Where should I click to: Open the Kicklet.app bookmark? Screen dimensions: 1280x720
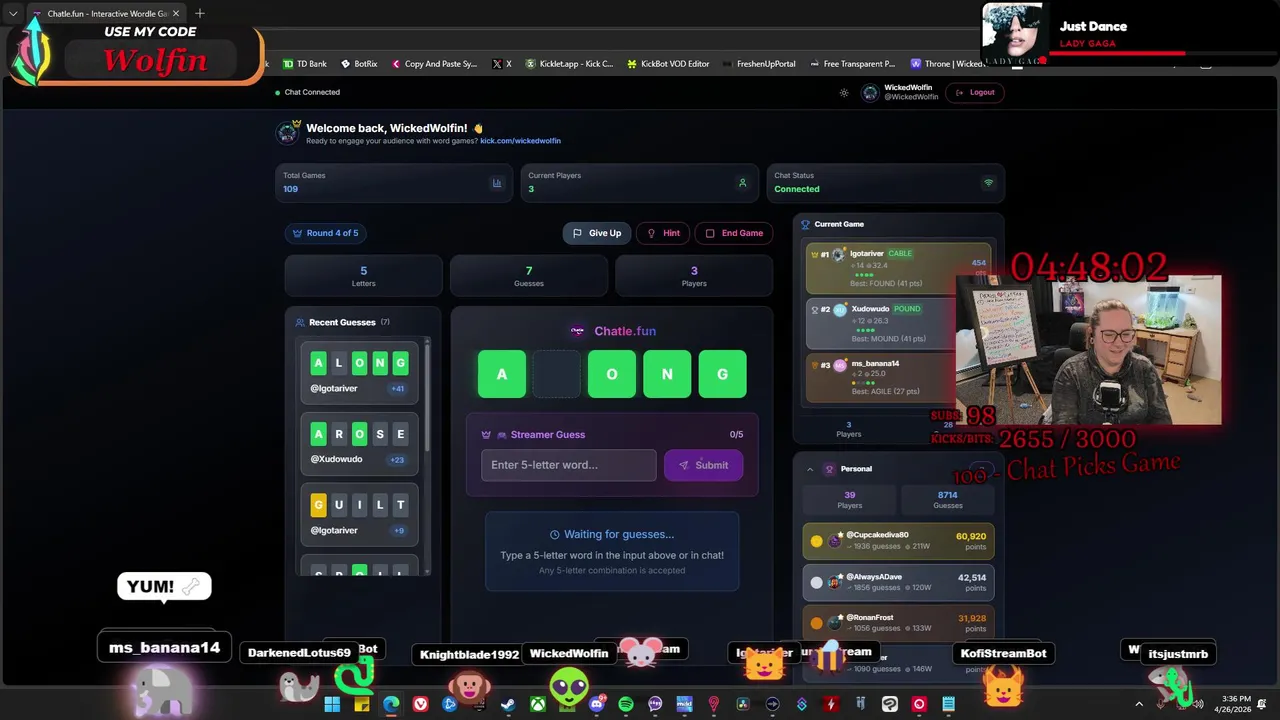tap(569, 64)
